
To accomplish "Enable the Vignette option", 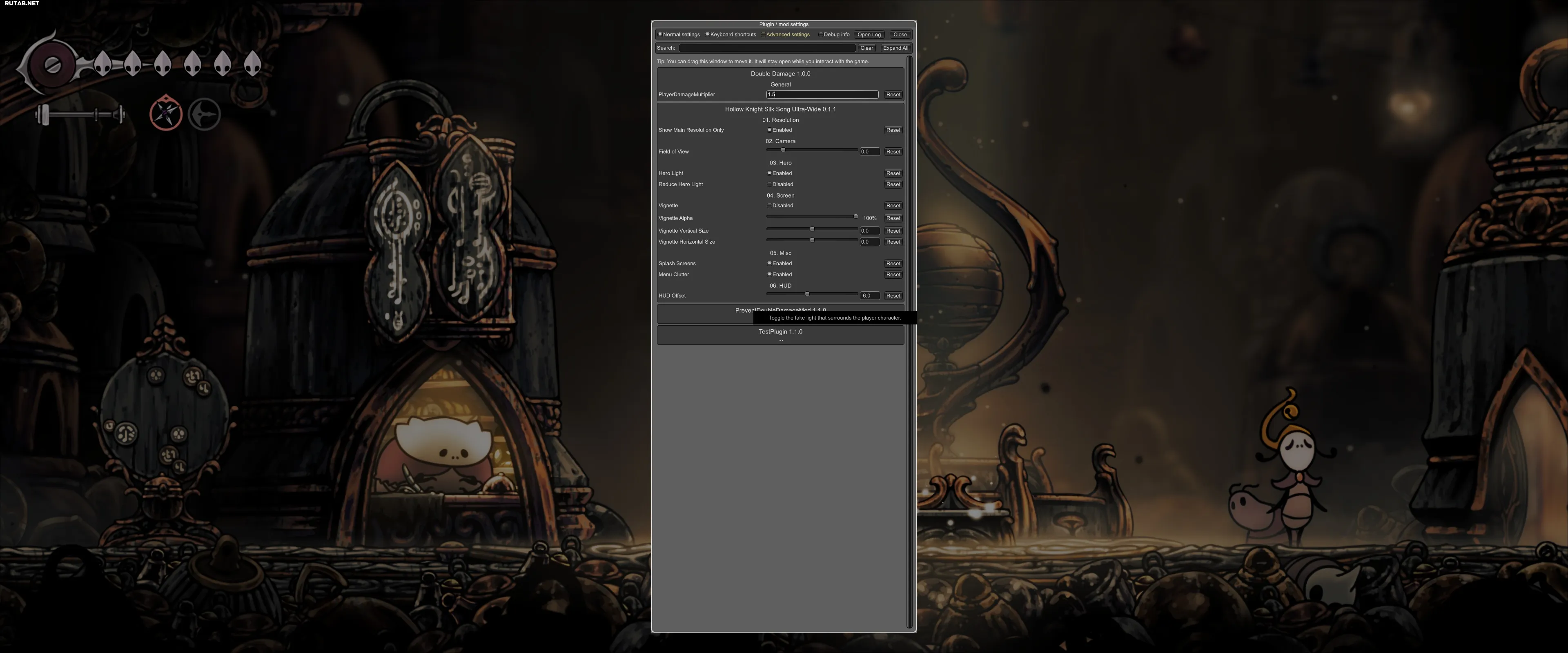I will tap(769, 205).
